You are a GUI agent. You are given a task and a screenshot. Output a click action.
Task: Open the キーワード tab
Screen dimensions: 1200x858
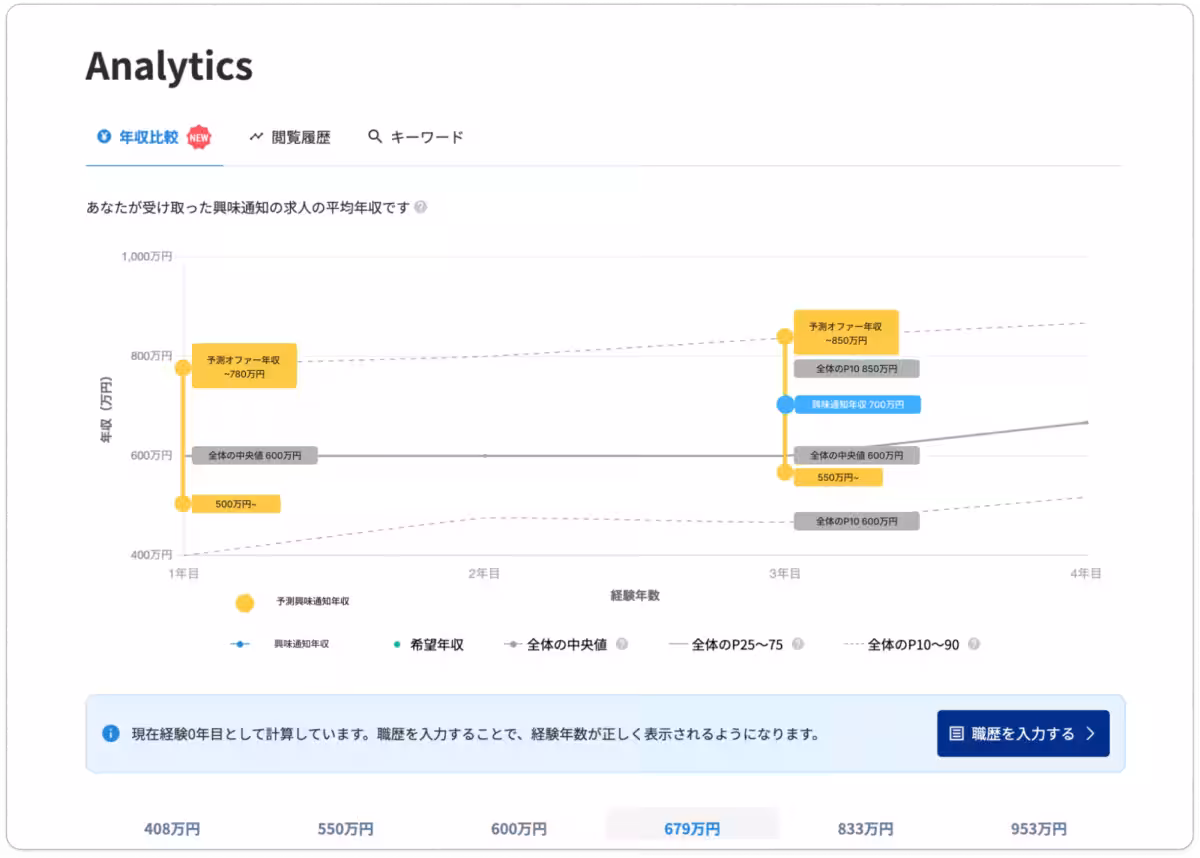(x=426, y=137)
